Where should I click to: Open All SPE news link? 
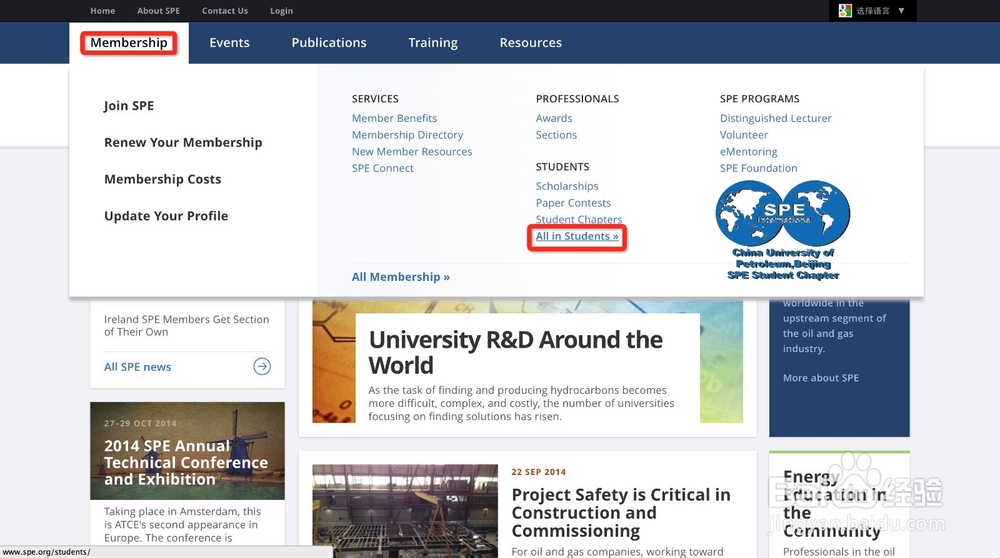(x=137, y=367)
